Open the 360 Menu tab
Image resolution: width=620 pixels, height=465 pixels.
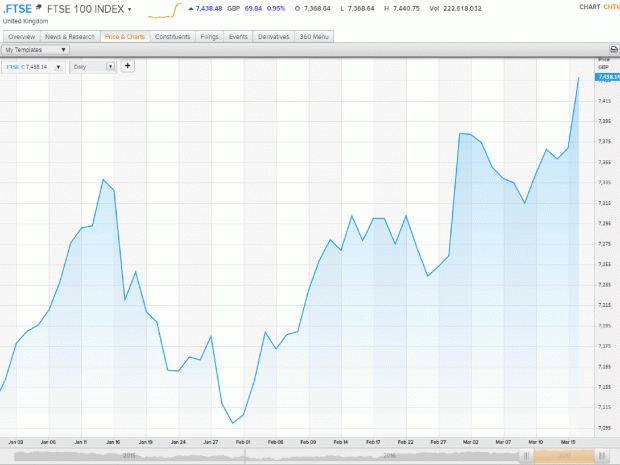(314, 36)
